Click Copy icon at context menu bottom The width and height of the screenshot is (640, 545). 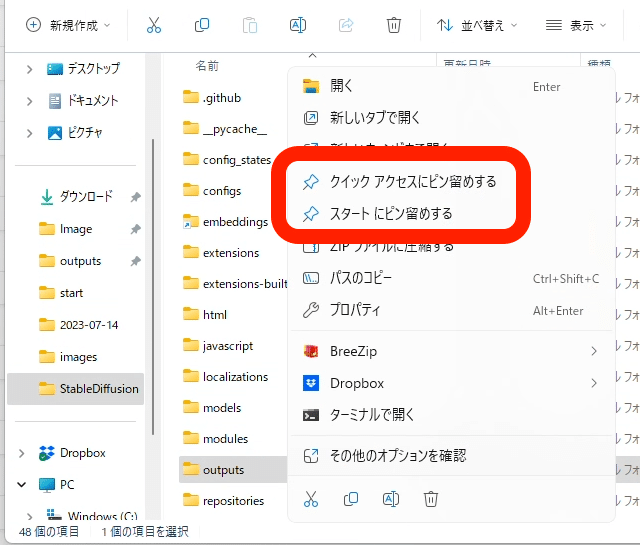click(351, 499)
